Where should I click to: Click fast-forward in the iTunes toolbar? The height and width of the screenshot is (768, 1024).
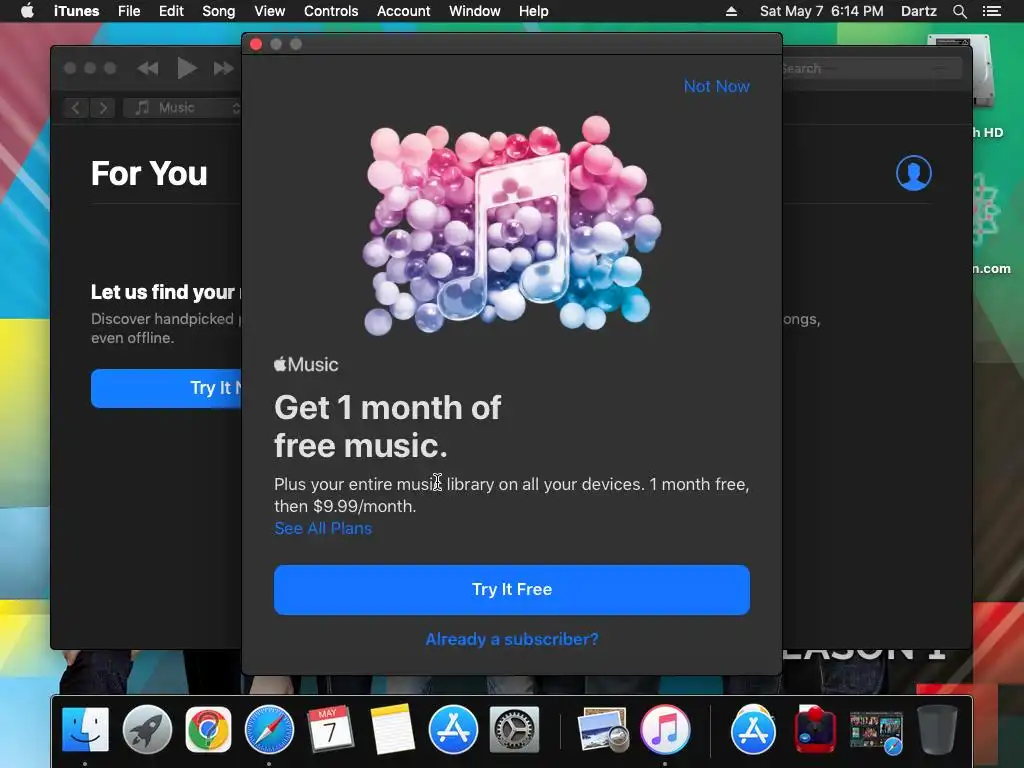[223, 68]
